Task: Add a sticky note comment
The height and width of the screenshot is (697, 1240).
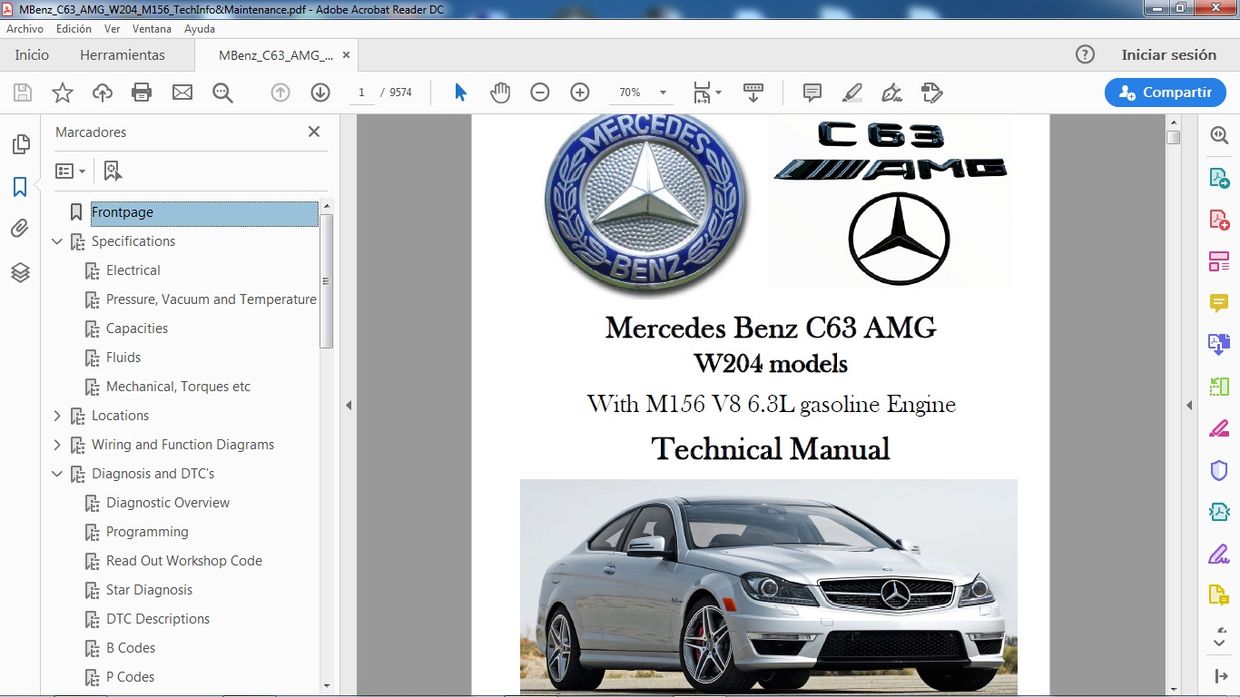Action: (811, 92)
